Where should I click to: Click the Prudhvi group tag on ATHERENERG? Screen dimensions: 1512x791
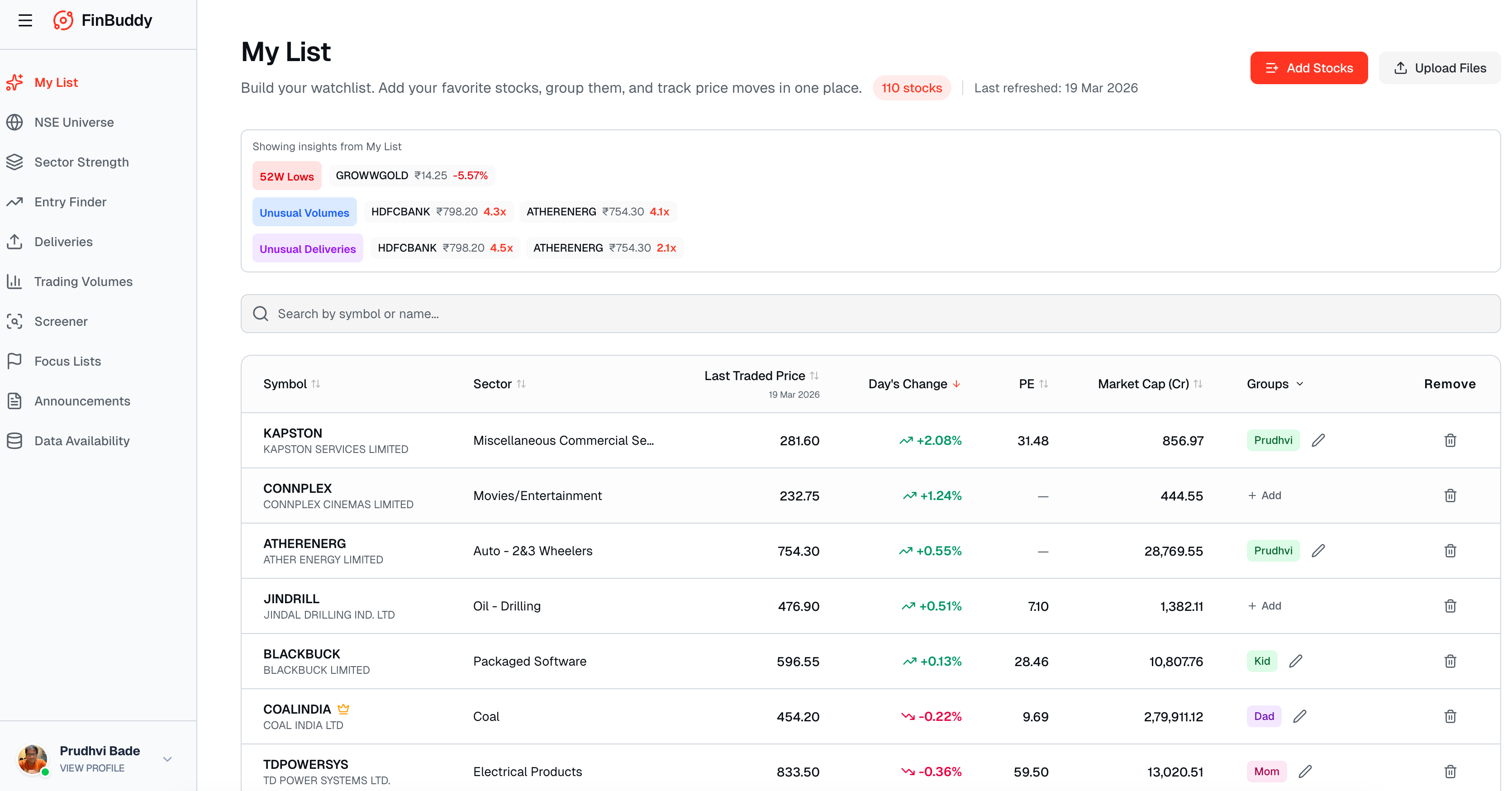tap(1273, 551)
